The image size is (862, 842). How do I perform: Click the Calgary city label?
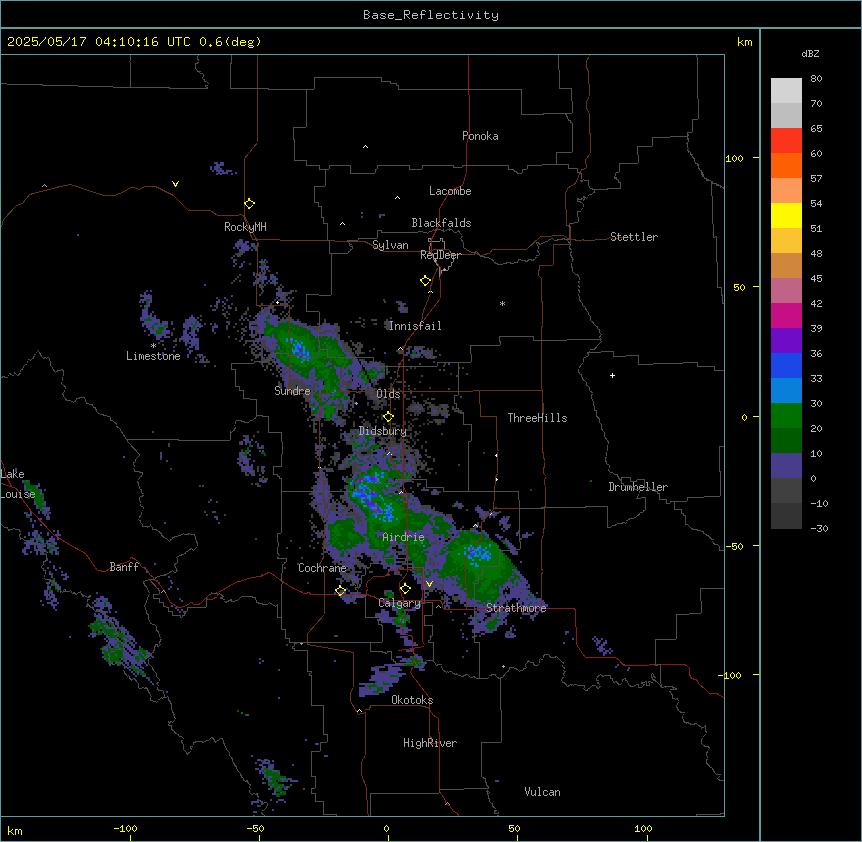[399, 603]
